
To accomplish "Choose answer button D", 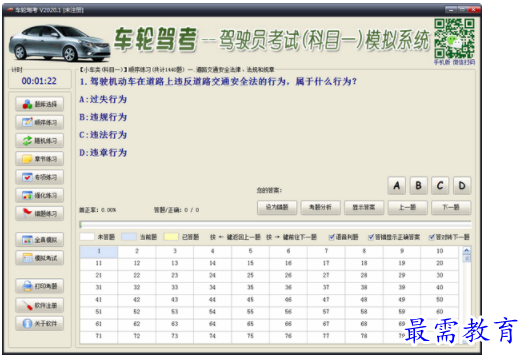I will [x=462, y=186].
